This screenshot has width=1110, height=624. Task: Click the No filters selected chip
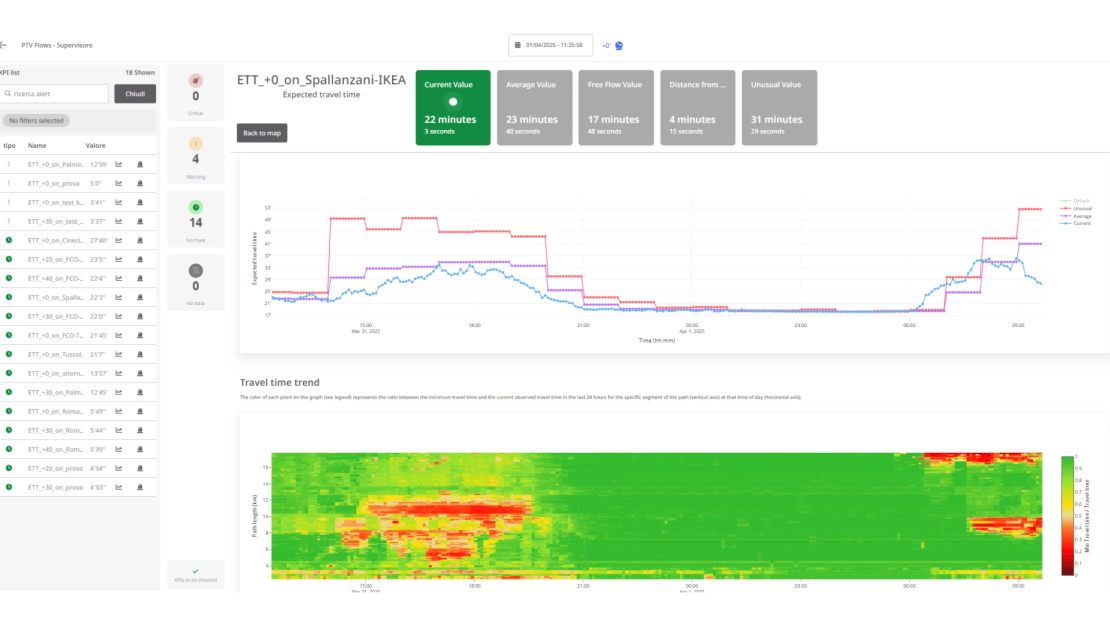[x=36, y=120]
